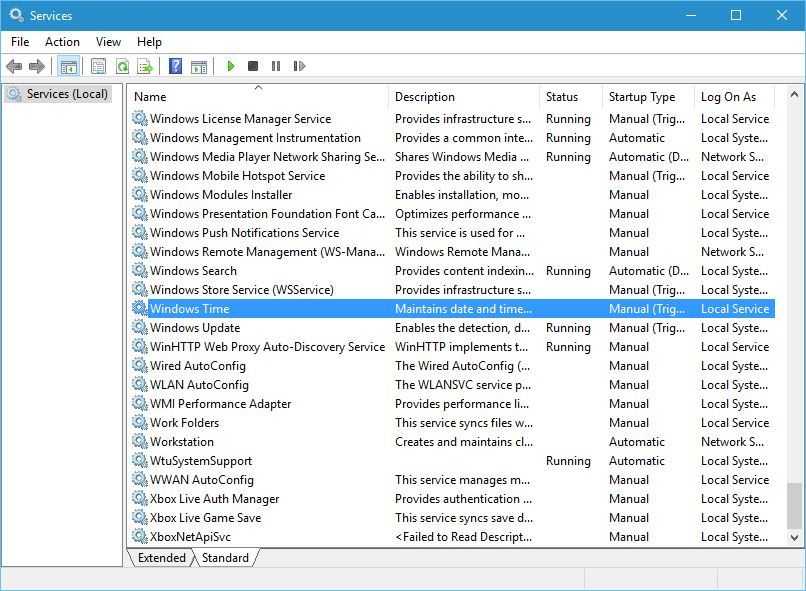Sort by the Status column header

[571, 97]
